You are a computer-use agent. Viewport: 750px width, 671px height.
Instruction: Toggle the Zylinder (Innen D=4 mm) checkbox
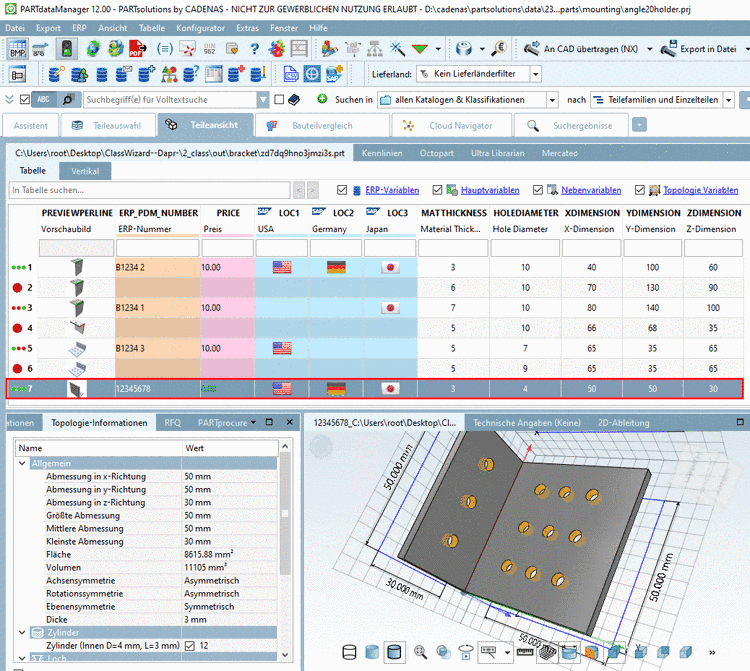190,646
